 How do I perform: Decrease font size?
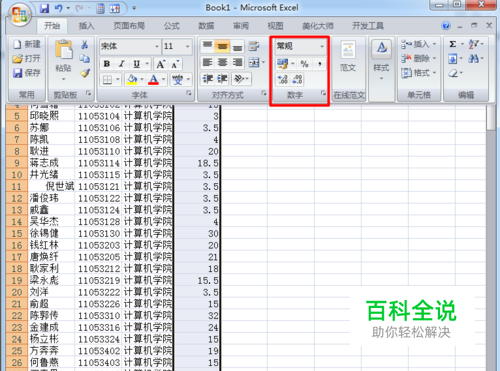pyautogui.click(x=175, y=64)
